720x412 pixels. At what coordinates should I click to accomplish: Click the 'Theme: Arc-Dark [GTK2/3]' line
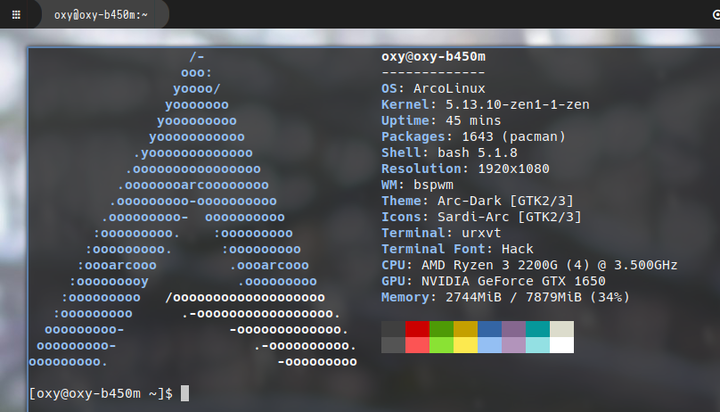(477, 201)
